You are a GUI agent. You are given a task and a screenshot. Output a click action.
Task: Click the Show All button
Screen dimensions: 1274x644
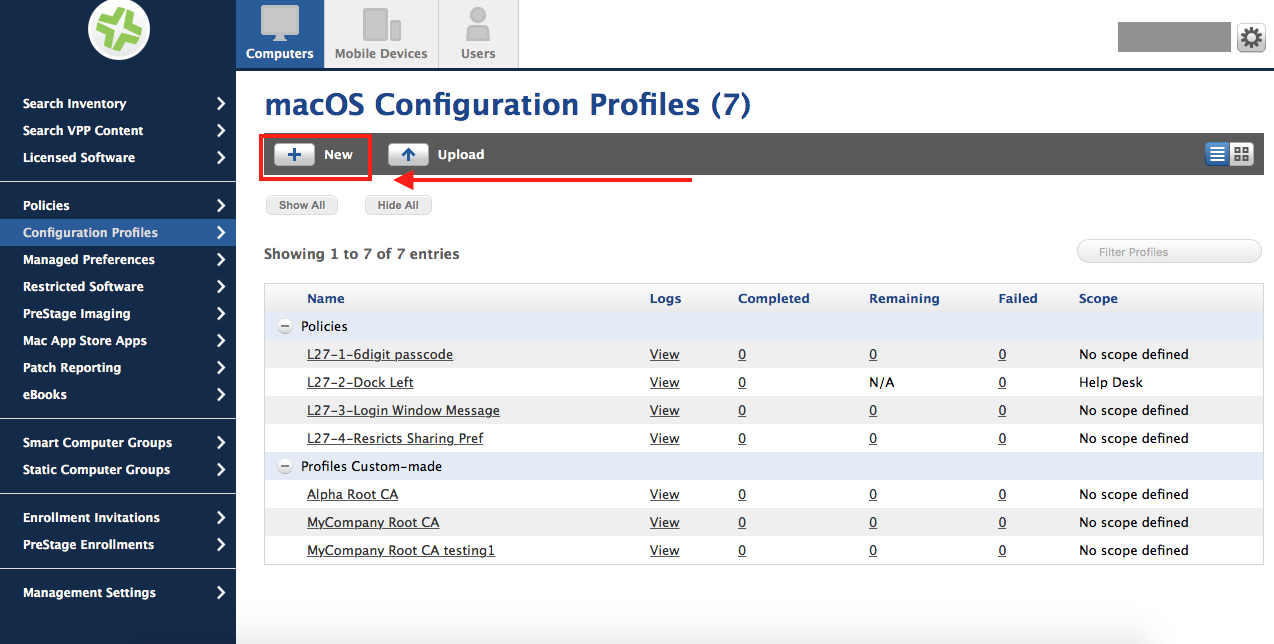pyautogui.click(x=302, y=205)
